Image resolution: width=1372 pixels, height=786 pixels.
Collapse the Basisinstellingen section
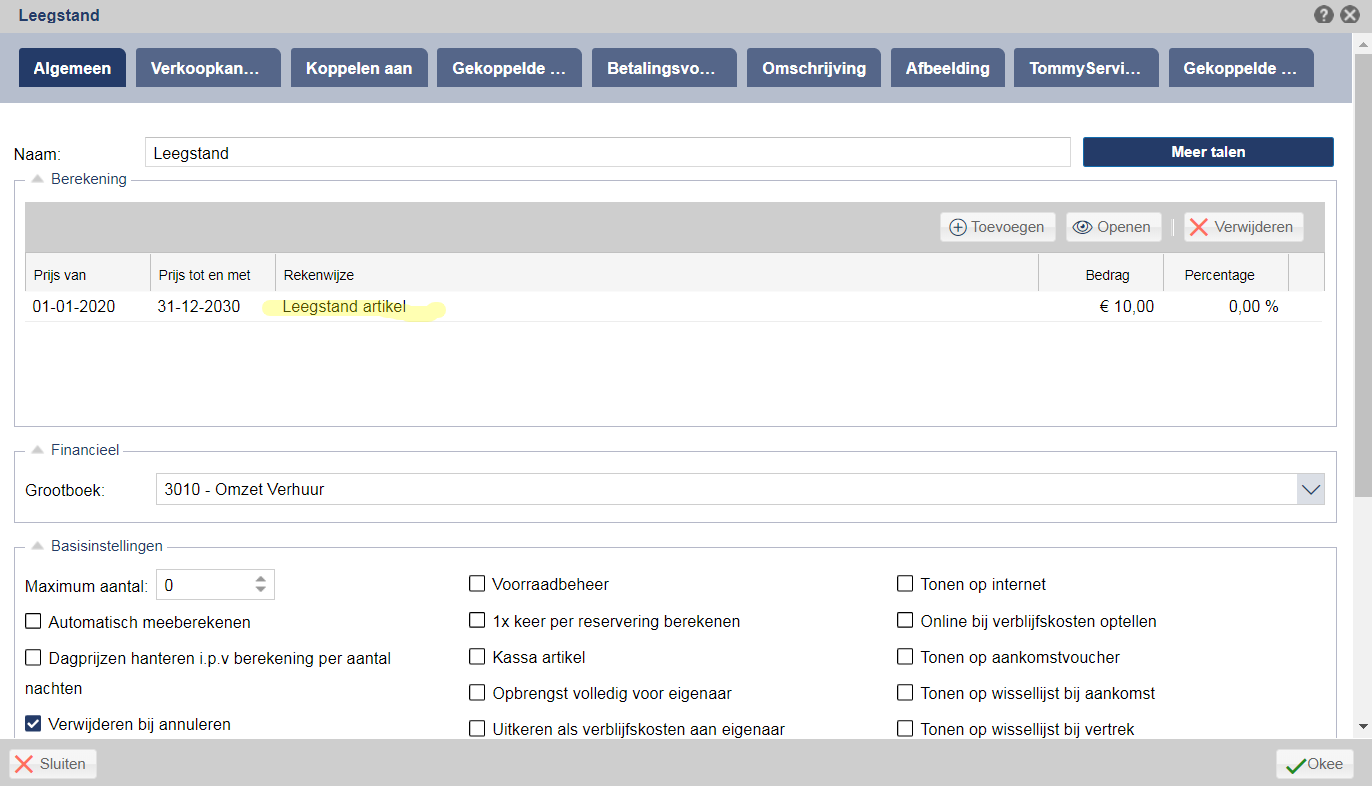(37, 546)
